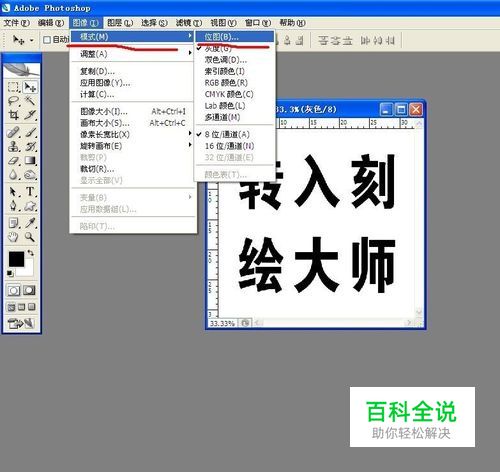Click the 33.33% zoom field in document

point(222,323)
